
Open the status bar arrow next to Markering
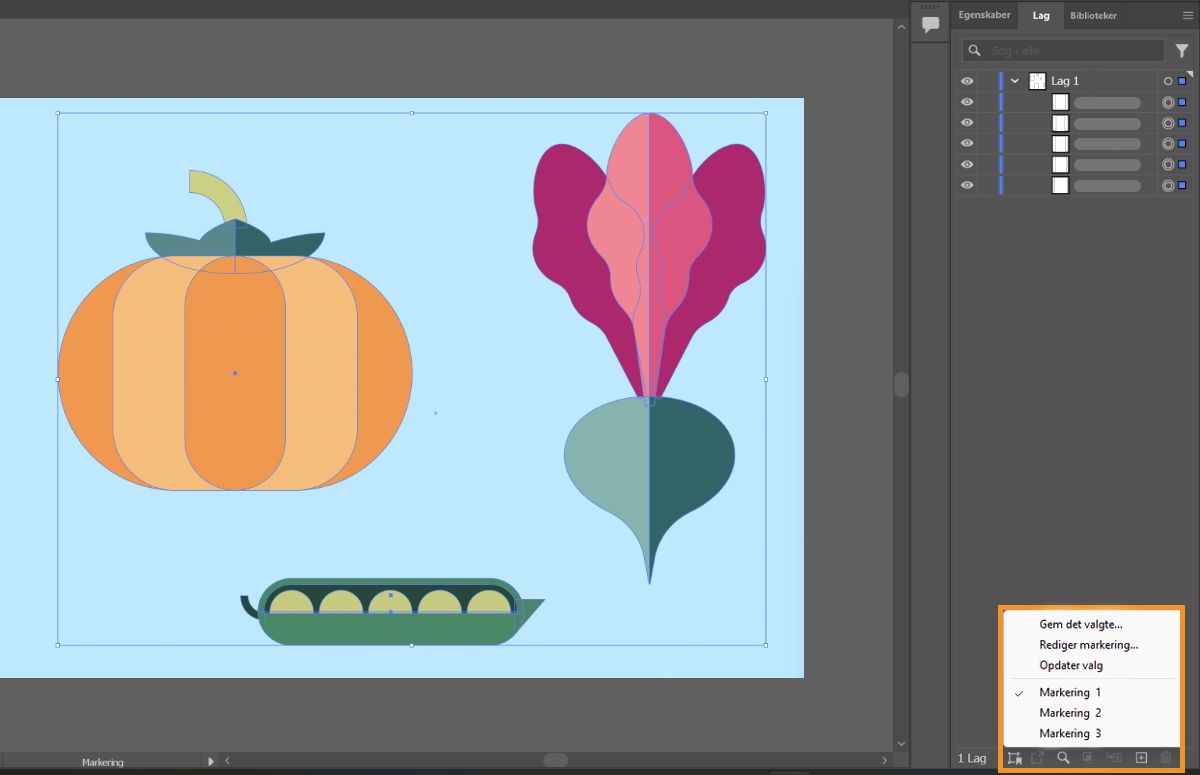210,761
